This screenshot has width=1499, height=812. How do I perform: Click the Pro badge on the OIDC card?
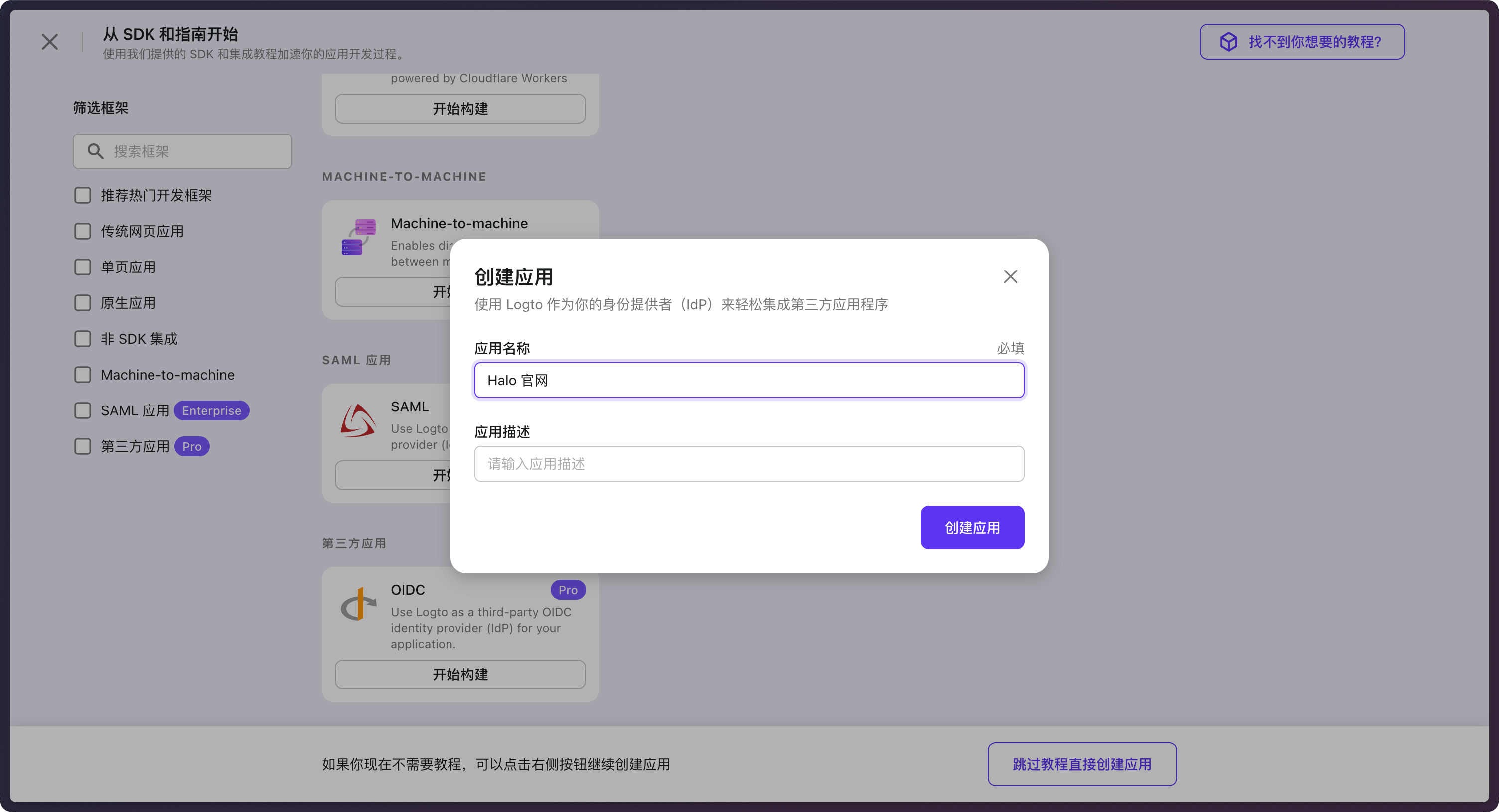point(568,590)
